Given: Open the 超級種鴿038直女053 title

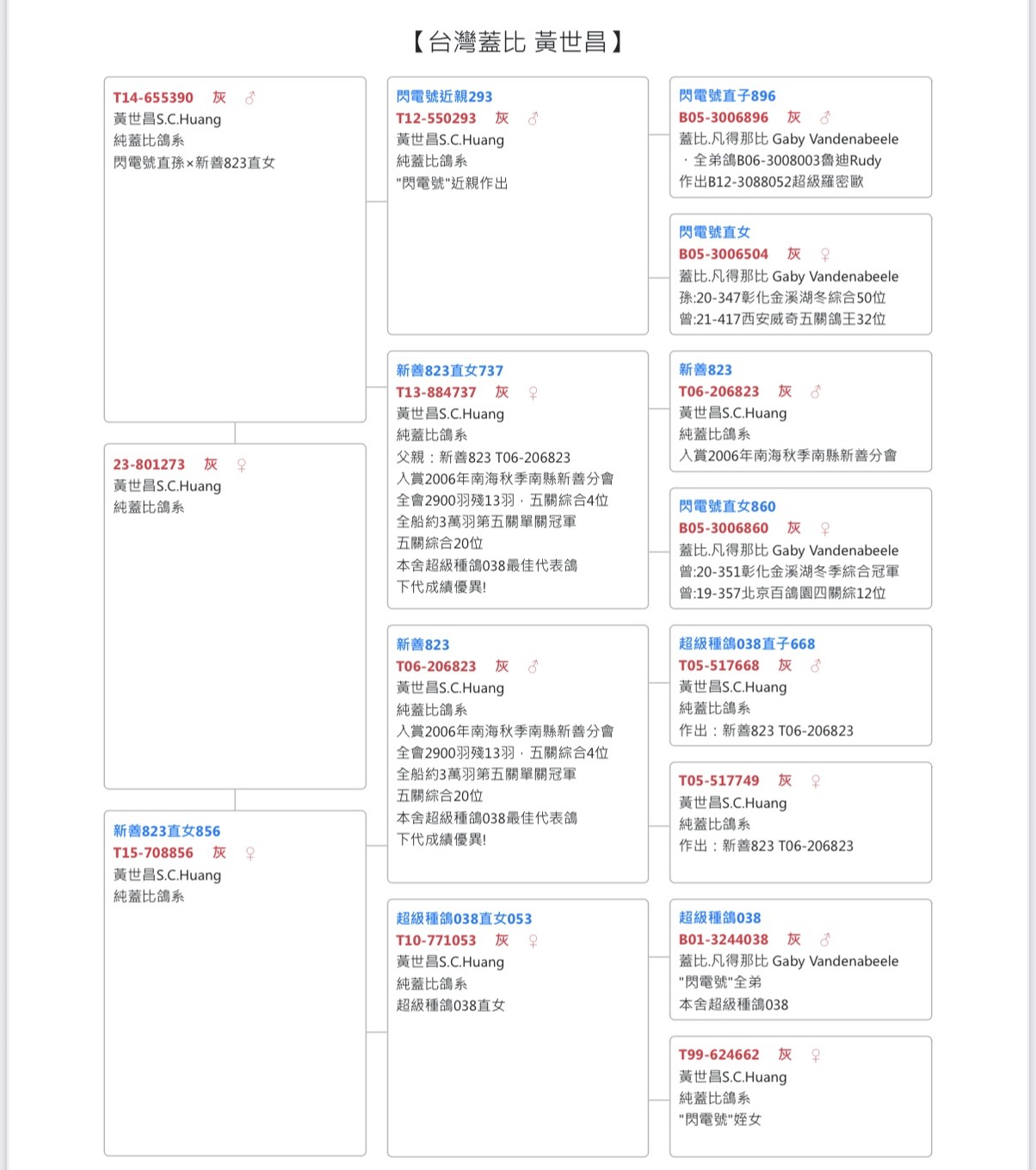Looking at the screenshot, I should pos(464,919).
